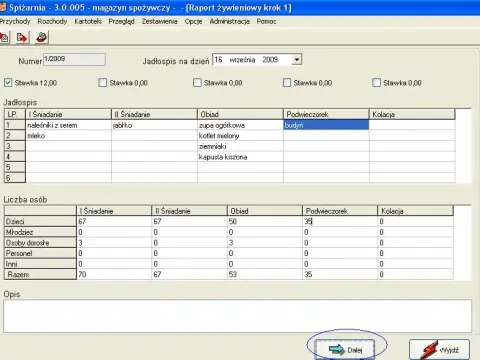Select the month września in the date field

coord(242,60)
